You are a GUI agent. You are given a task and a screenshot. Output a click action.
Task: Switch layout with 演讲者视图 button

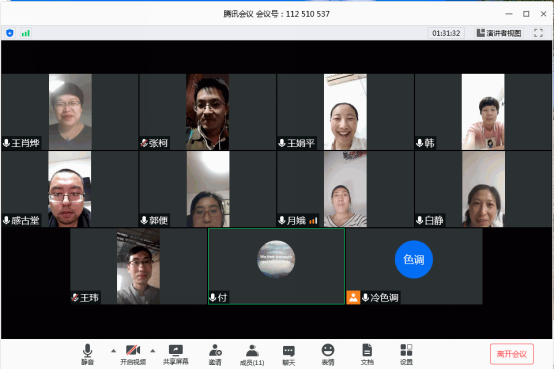(499, 33)
